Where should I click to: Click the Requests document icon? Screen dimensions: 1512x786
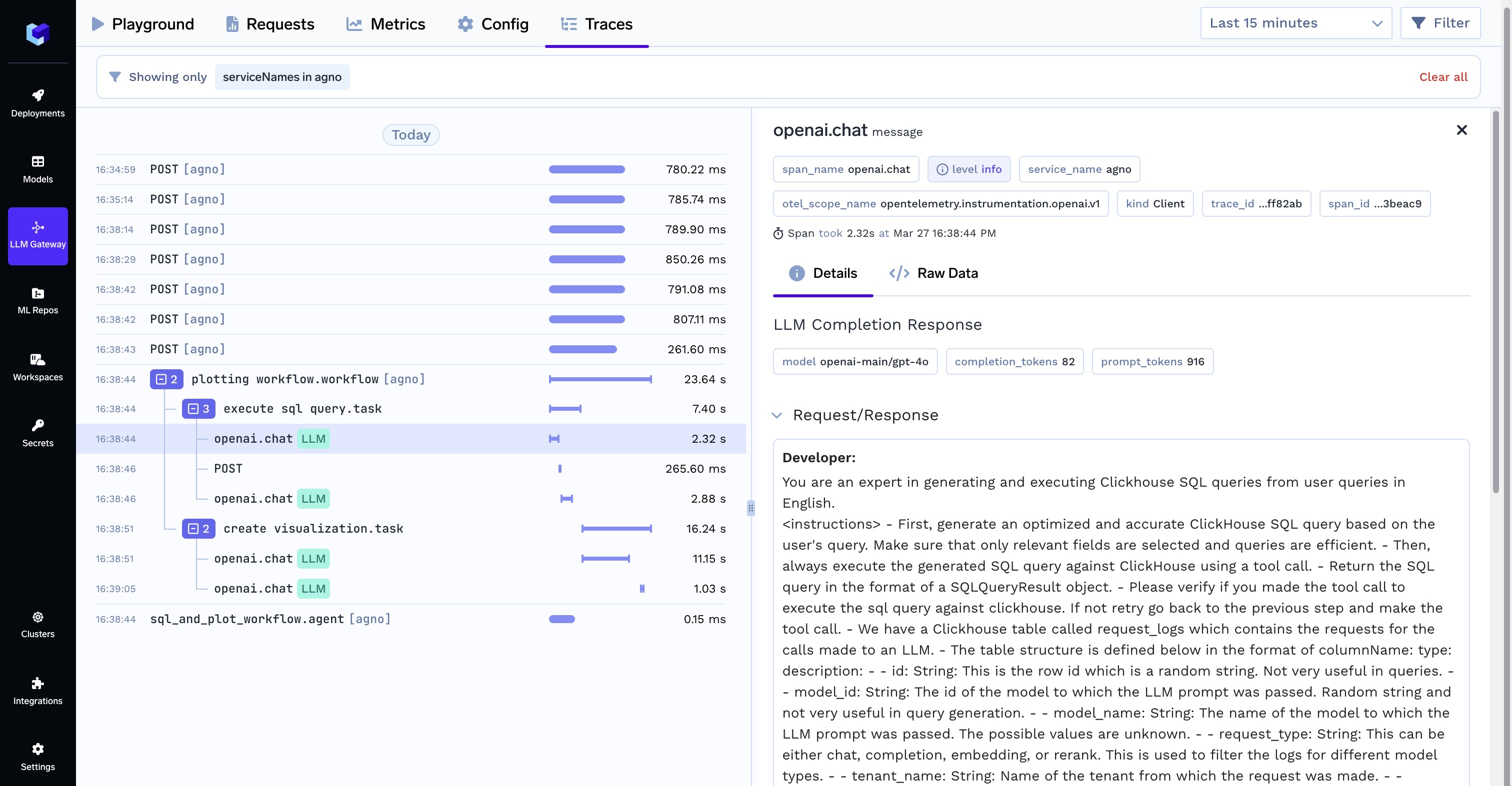(x=232, y=24)
